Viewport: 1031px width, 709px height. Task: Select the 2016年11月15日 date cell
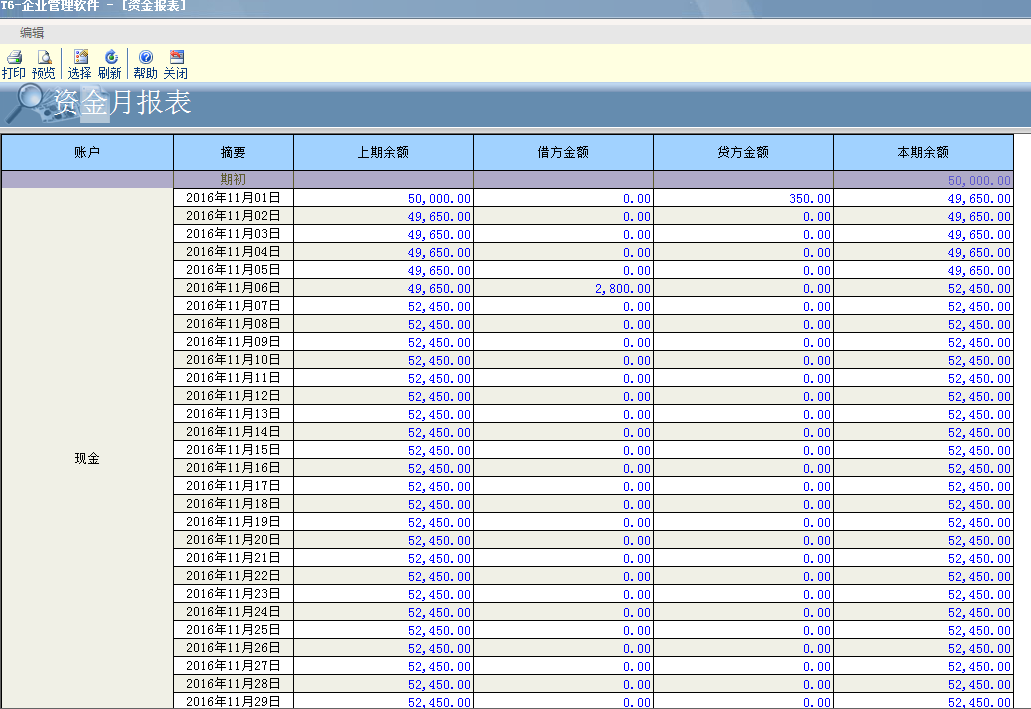tap(233, 450)
